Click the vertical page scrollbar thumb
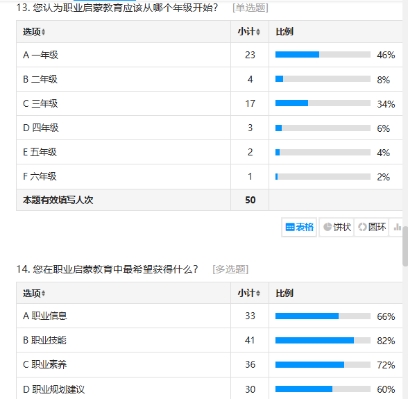 (405, 246)
